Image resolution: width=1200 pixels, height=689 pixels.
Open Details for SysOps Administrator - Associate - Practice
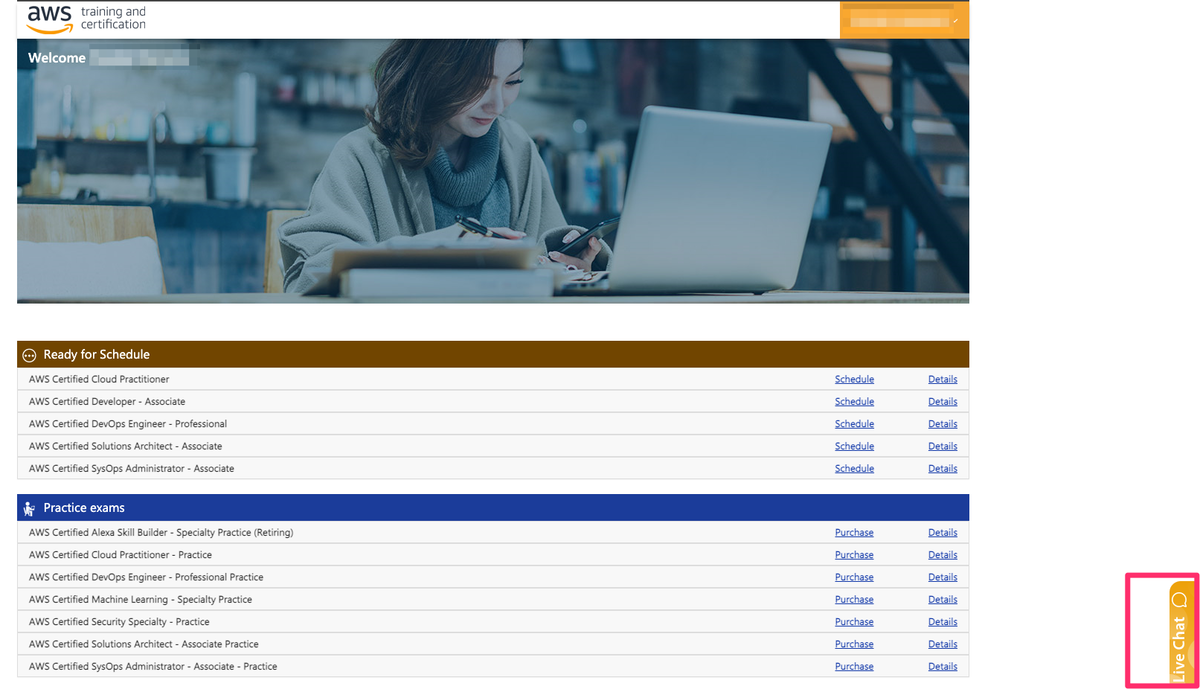(942, 667)
